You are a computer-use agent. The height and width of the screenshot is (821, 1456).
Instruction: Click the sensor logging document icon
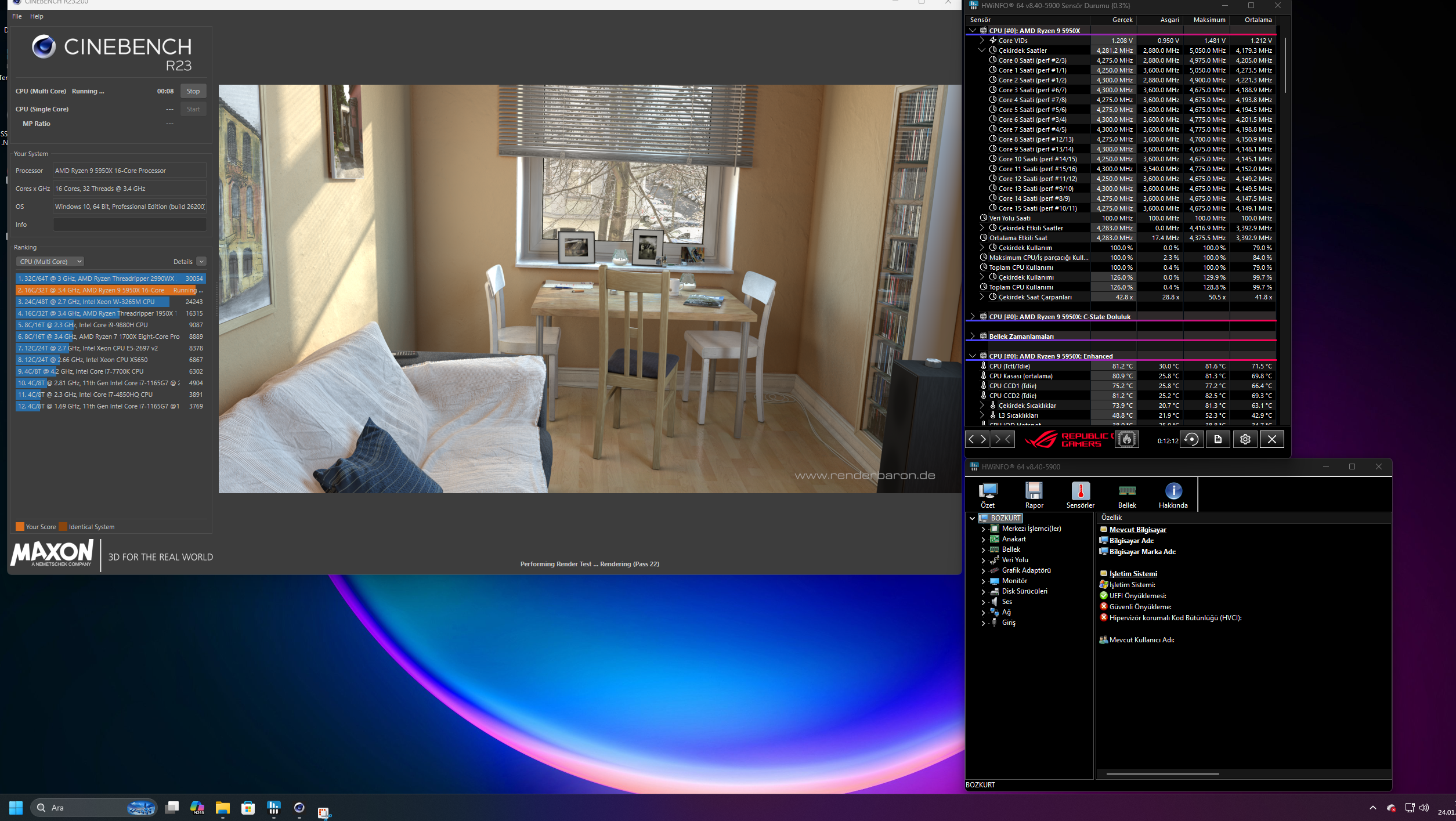[1218, 439]
